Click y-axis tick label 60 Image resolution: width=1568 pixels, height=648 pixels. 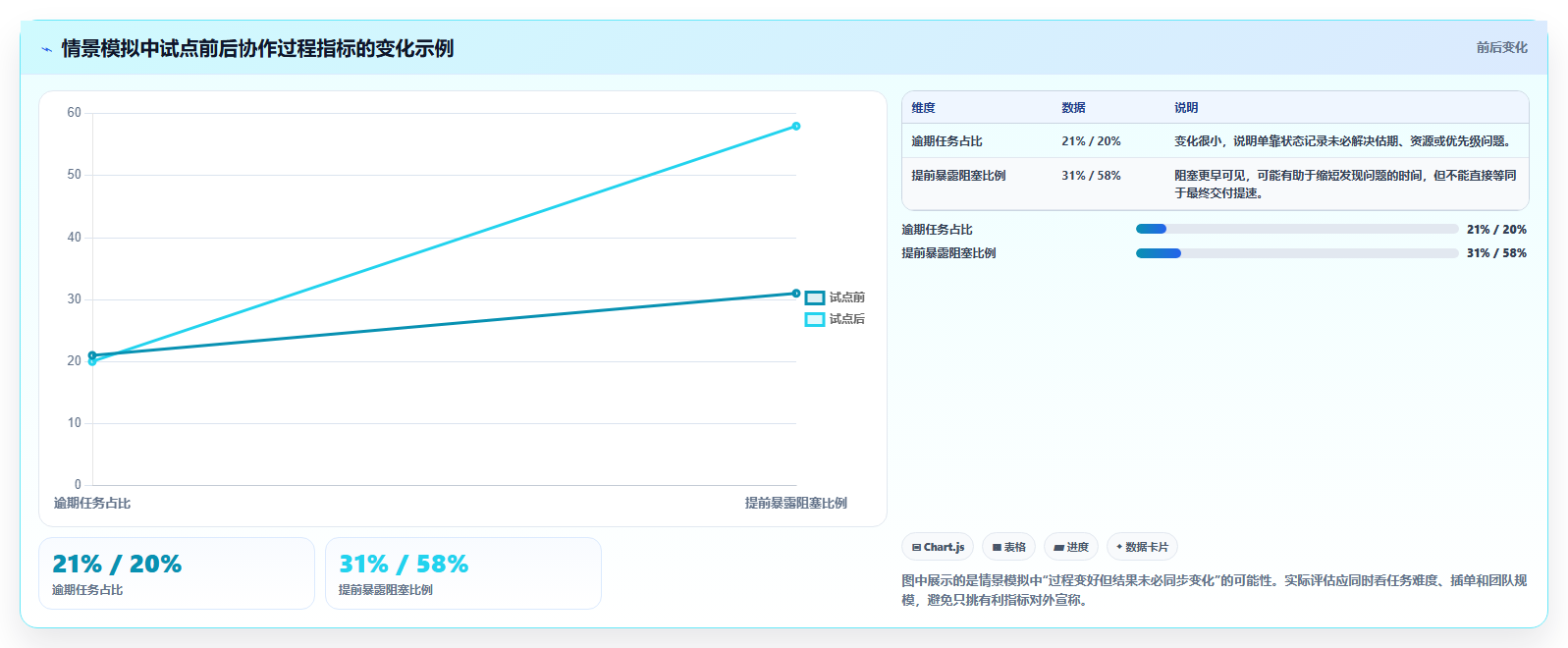(x=75, y=113)
